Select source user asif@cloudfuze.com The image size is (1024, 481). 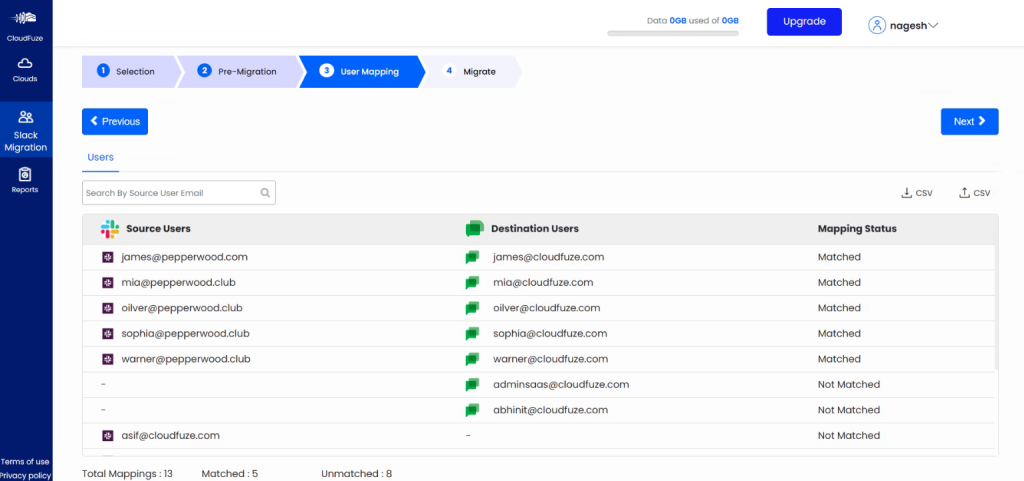tap(170, 435)
